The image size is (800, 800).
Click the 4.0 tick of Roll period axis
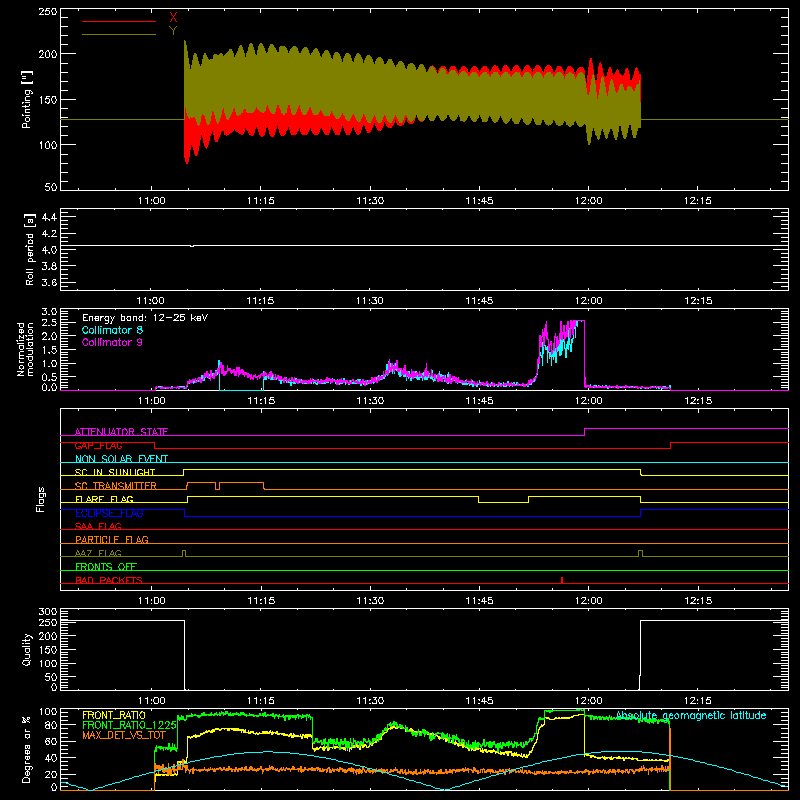click(x=49, y=250)
